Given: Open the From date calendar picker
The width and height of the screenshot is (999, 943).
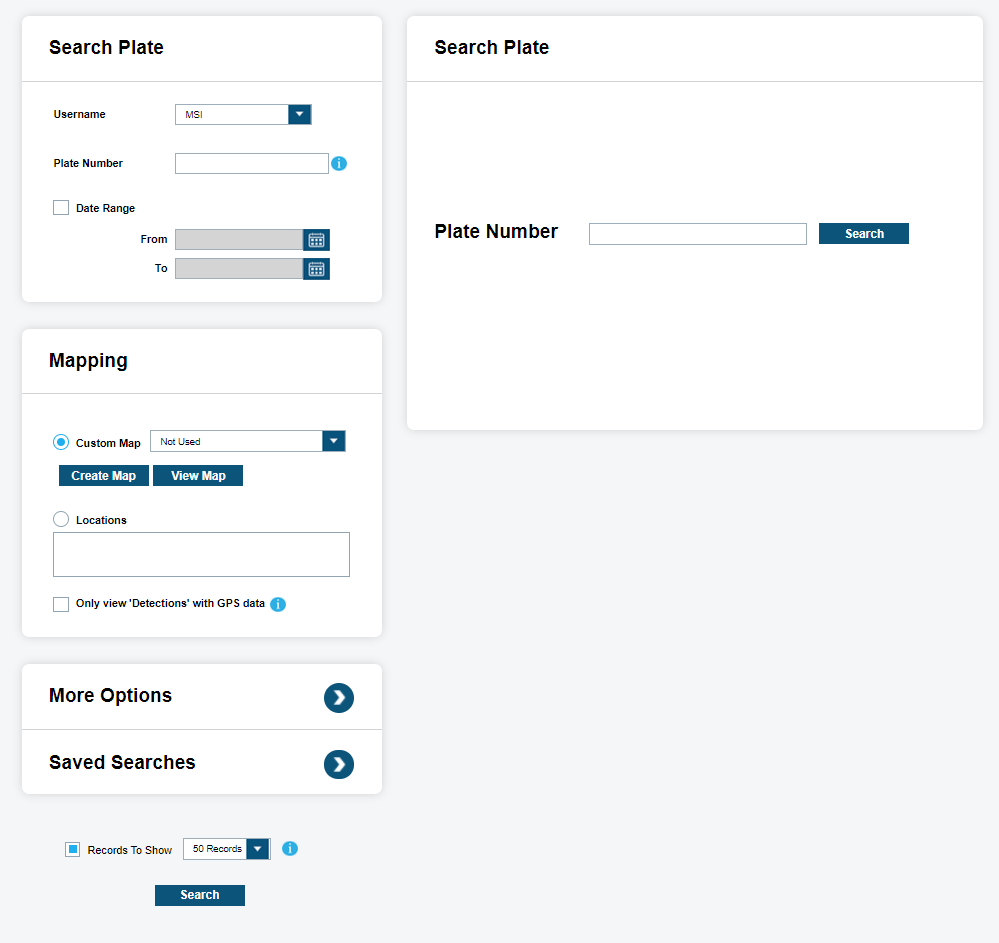Looking at the screenshot, I should pyautogui.click(x=316, y=240).
